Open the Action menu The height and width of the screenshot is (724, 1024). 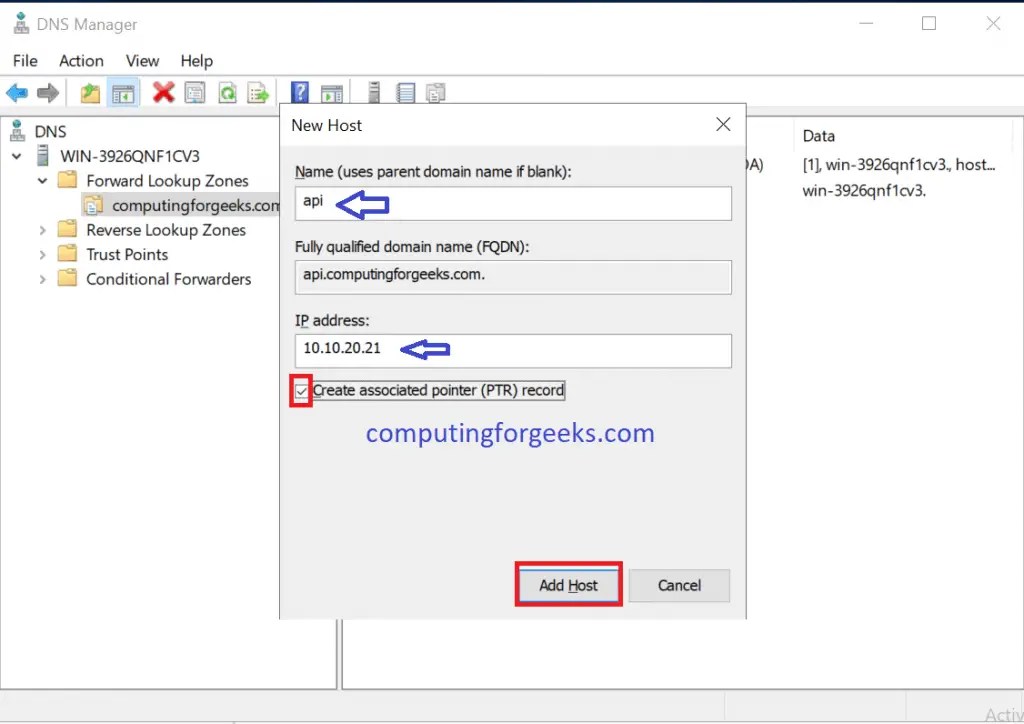[81, 60]
